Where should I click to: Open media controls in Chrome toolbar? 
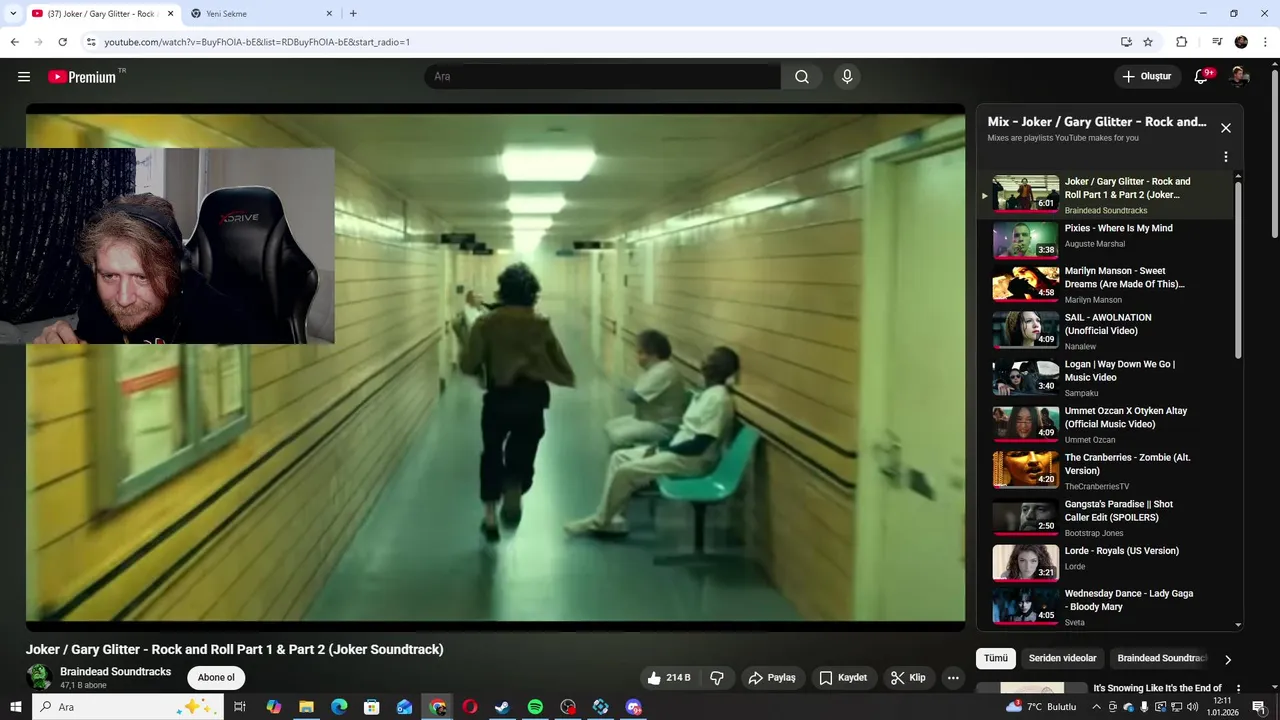[1217, 42]
